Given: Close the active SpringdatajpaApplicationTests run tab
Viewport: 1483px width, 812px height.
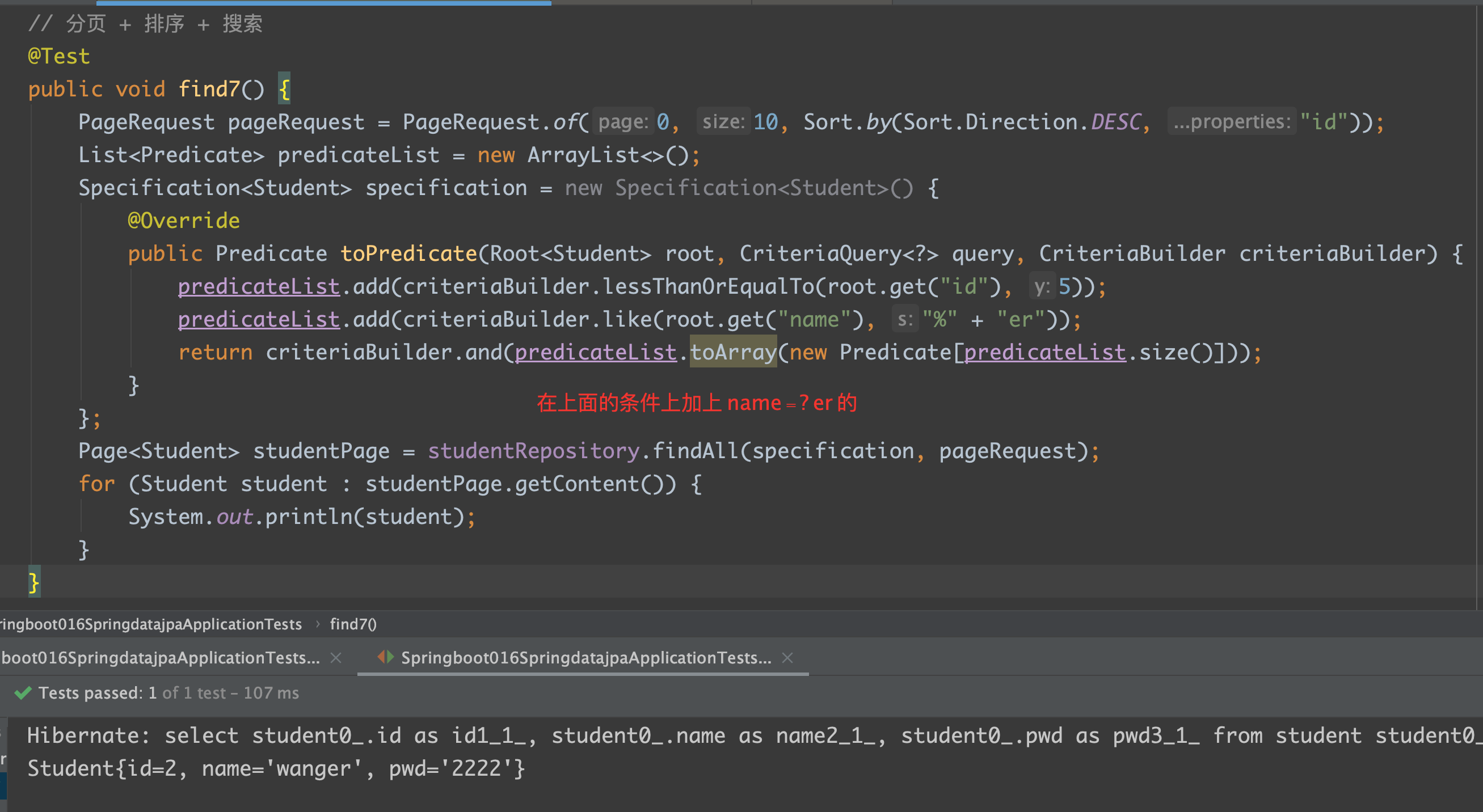Looking at the screenshot, I should [787, 657].
